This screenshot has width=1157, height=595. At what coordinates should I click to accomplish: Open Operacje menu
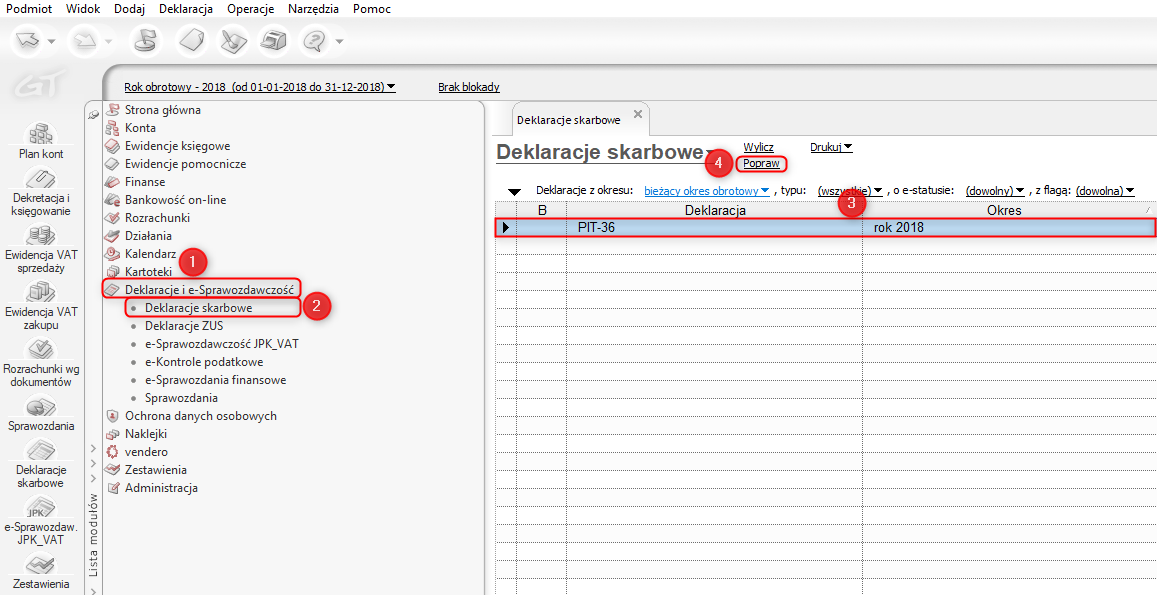(x=251, y=10)
